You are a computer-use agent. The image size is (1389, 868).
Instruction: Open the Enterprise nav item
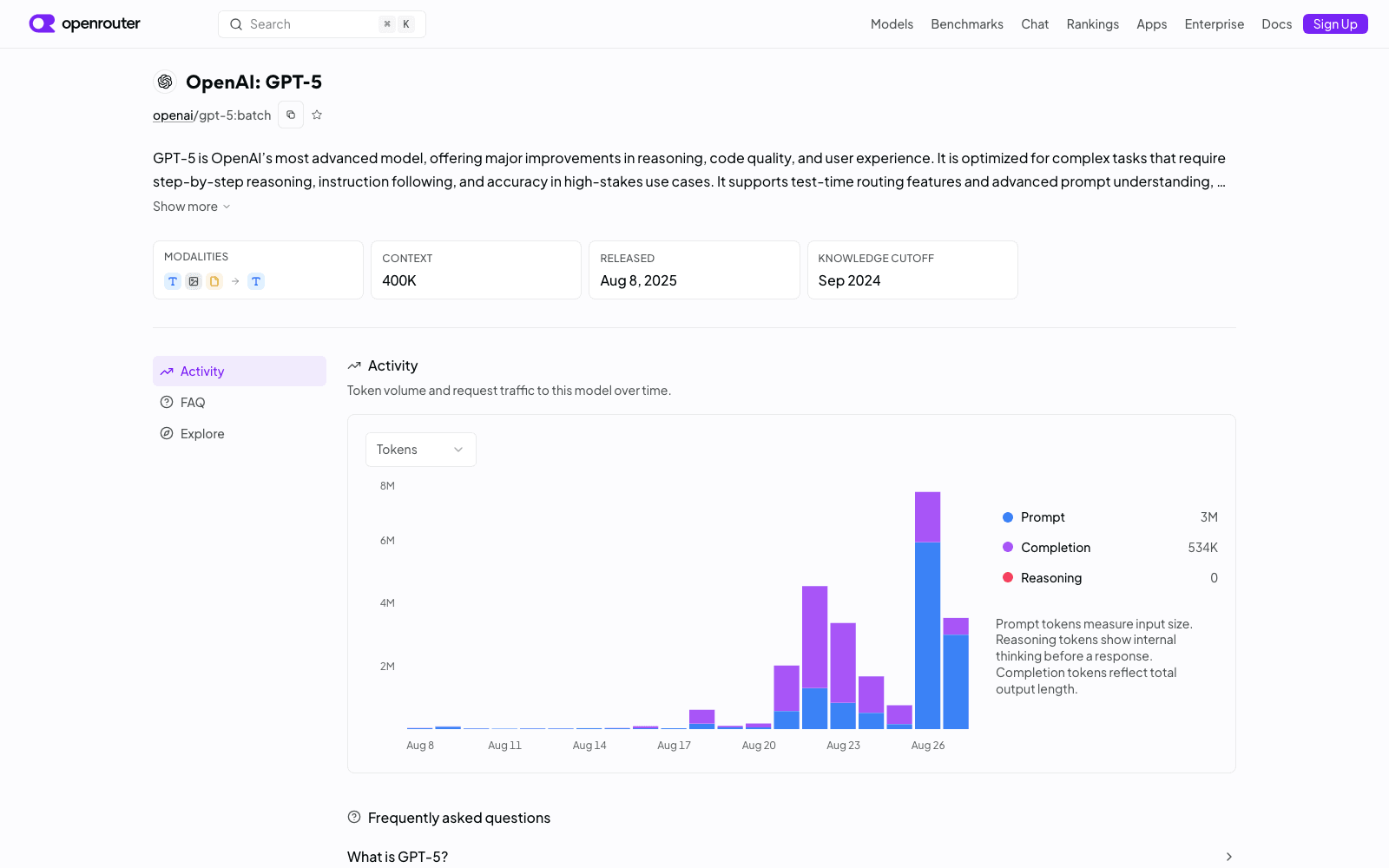[x=1214, y=24]
